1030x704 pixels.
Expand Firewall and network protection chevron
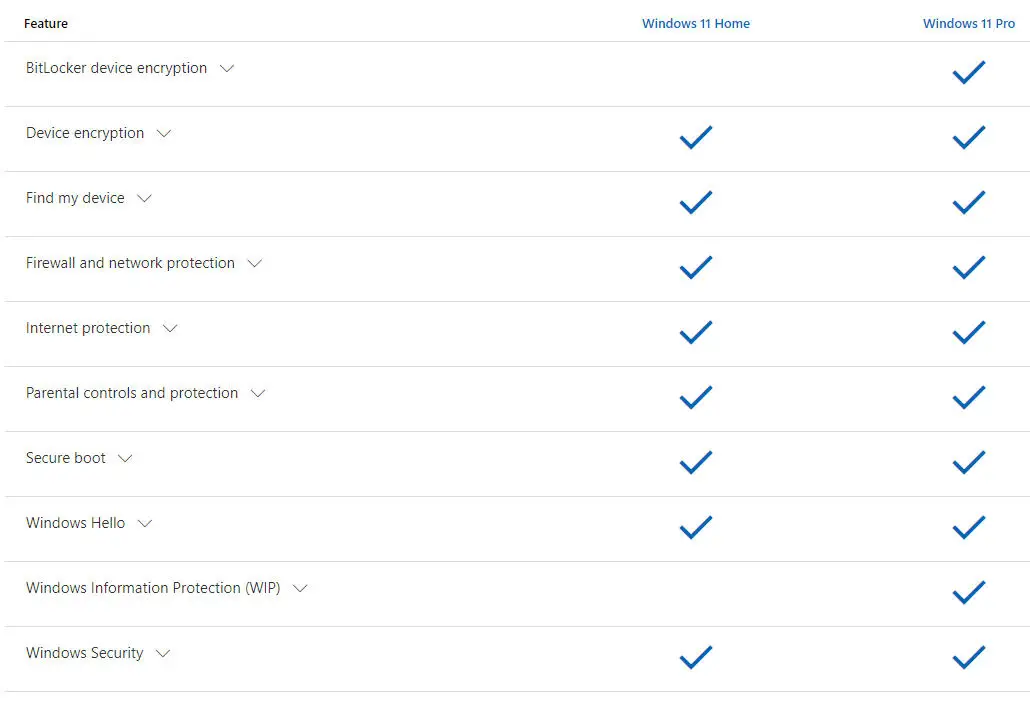(254, 263)
